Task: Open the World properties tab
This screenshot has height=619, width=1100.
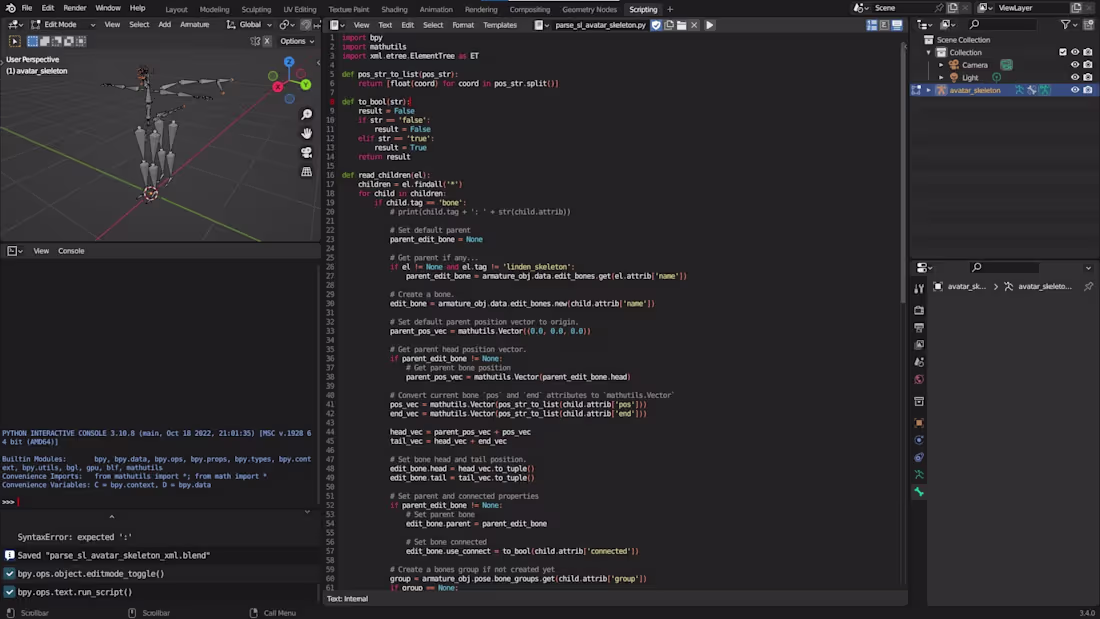Action: (919, 379)
